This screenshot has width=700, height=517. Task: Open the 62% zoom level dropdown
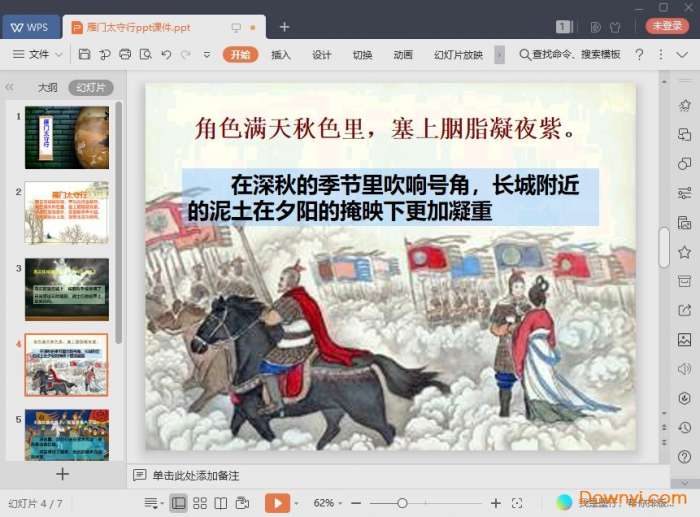pos(327,503)
